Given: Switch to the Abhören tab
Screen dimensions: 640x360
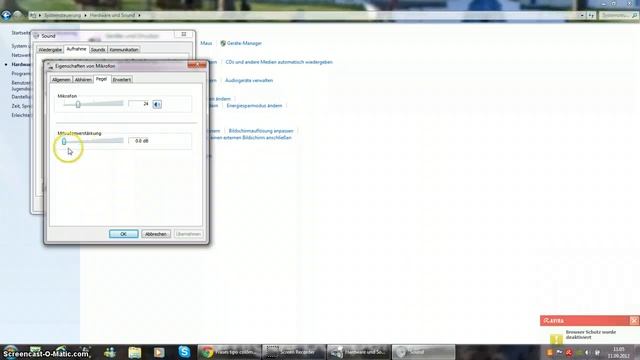Looking at the screenshot, I should [83, 80].
